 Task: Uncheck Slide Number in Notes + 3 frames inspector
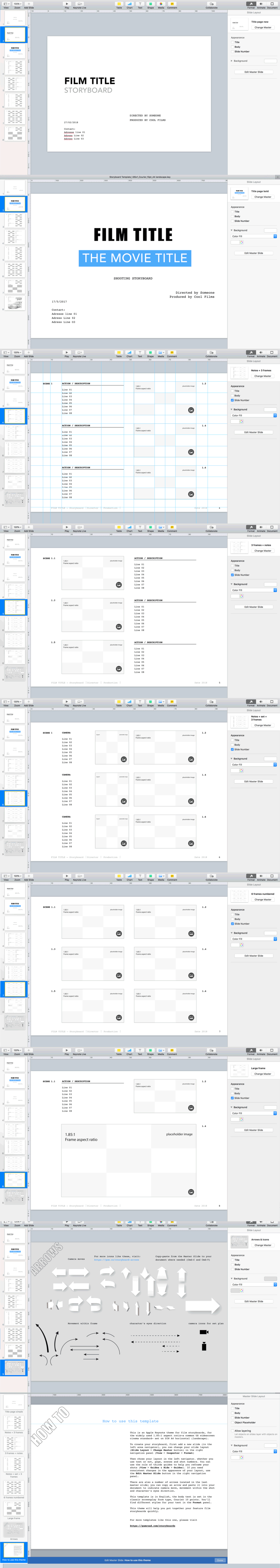[x=232, y=400]
